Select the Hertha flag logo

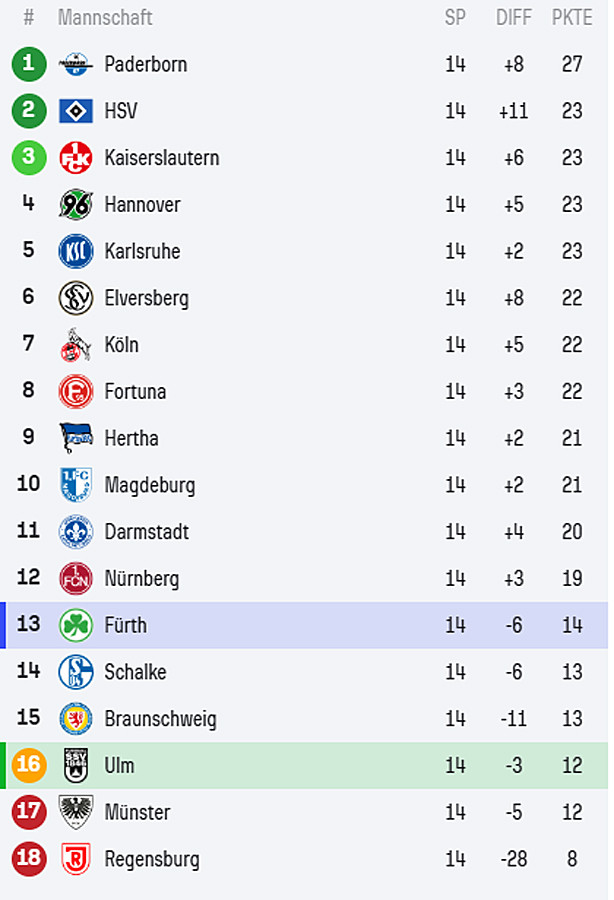[x=76, y=438]
